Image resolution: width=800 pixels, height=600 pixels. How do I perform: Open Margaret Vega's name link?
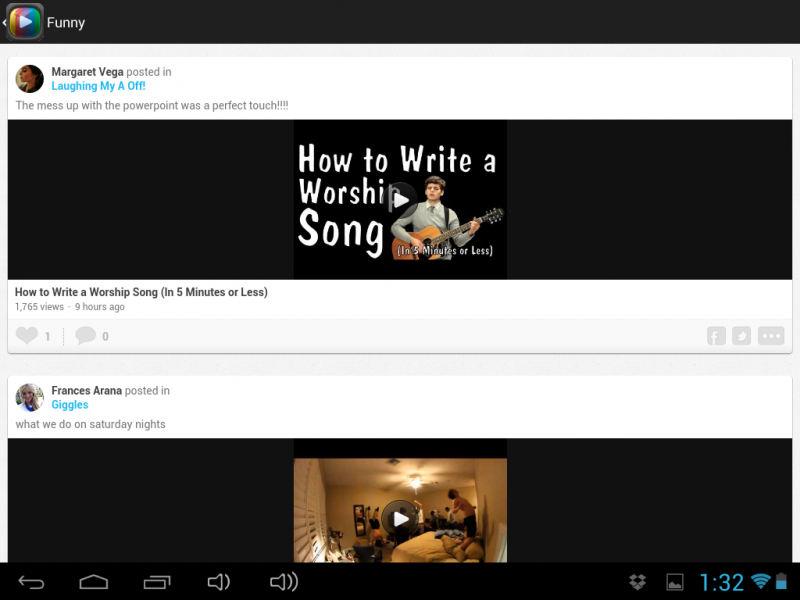point(87,72)
